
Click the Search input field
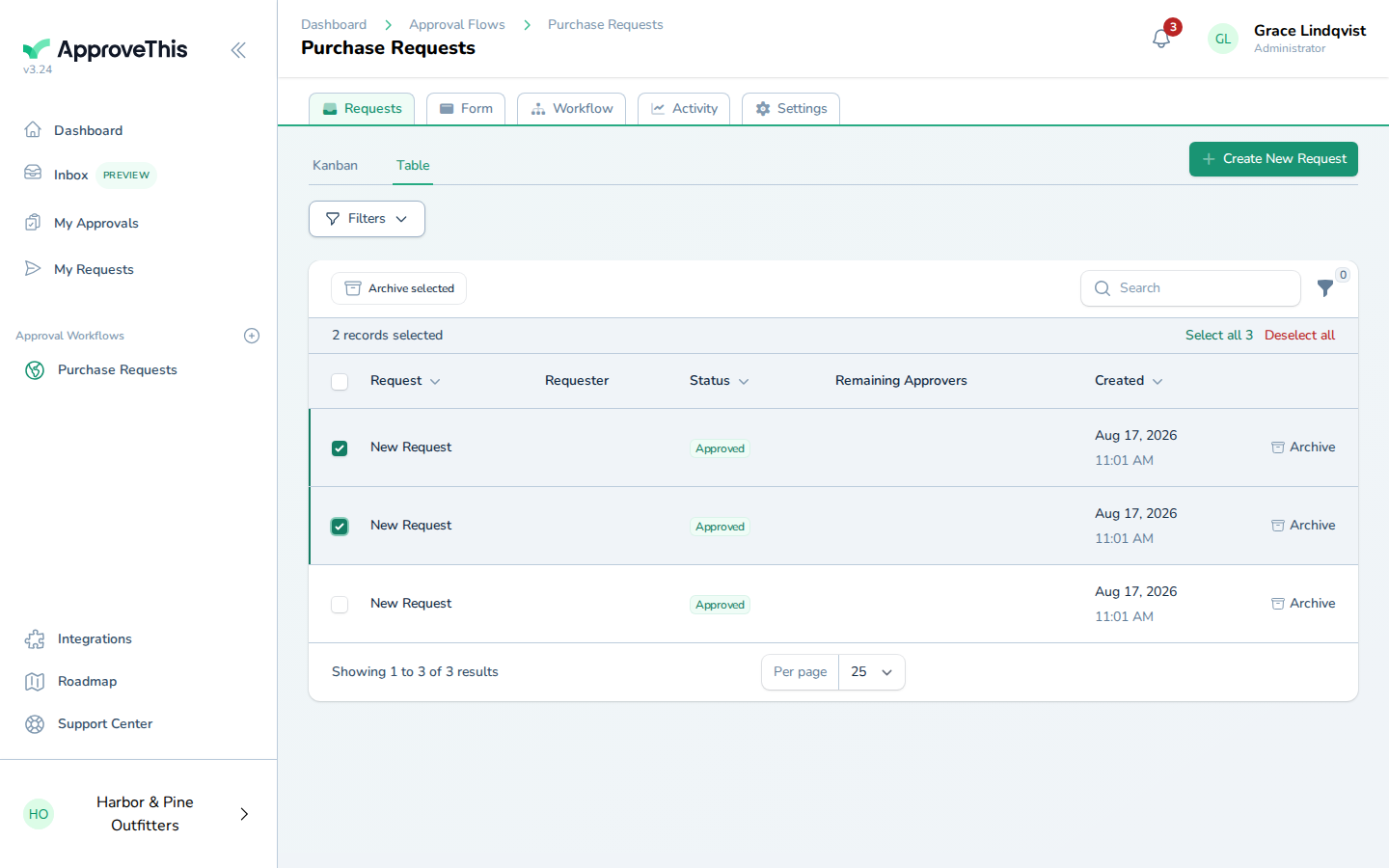click(x=1190, y=288)
